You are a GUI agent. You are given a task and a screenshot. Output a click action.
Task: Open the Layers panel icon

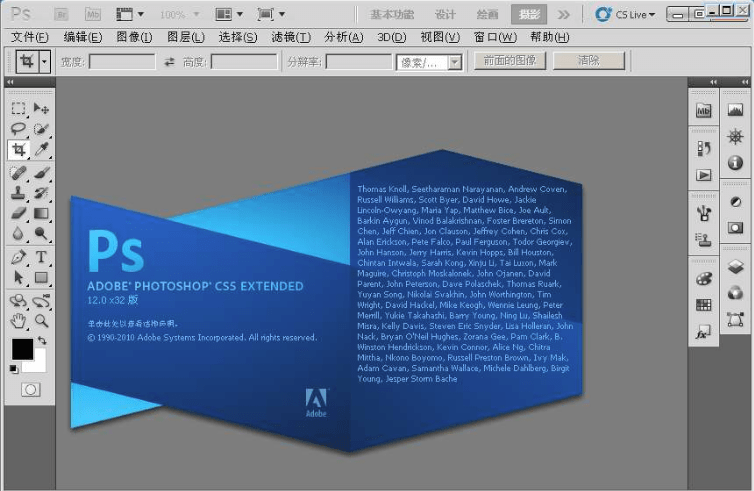pyautogui.click(x=735, y=266)
